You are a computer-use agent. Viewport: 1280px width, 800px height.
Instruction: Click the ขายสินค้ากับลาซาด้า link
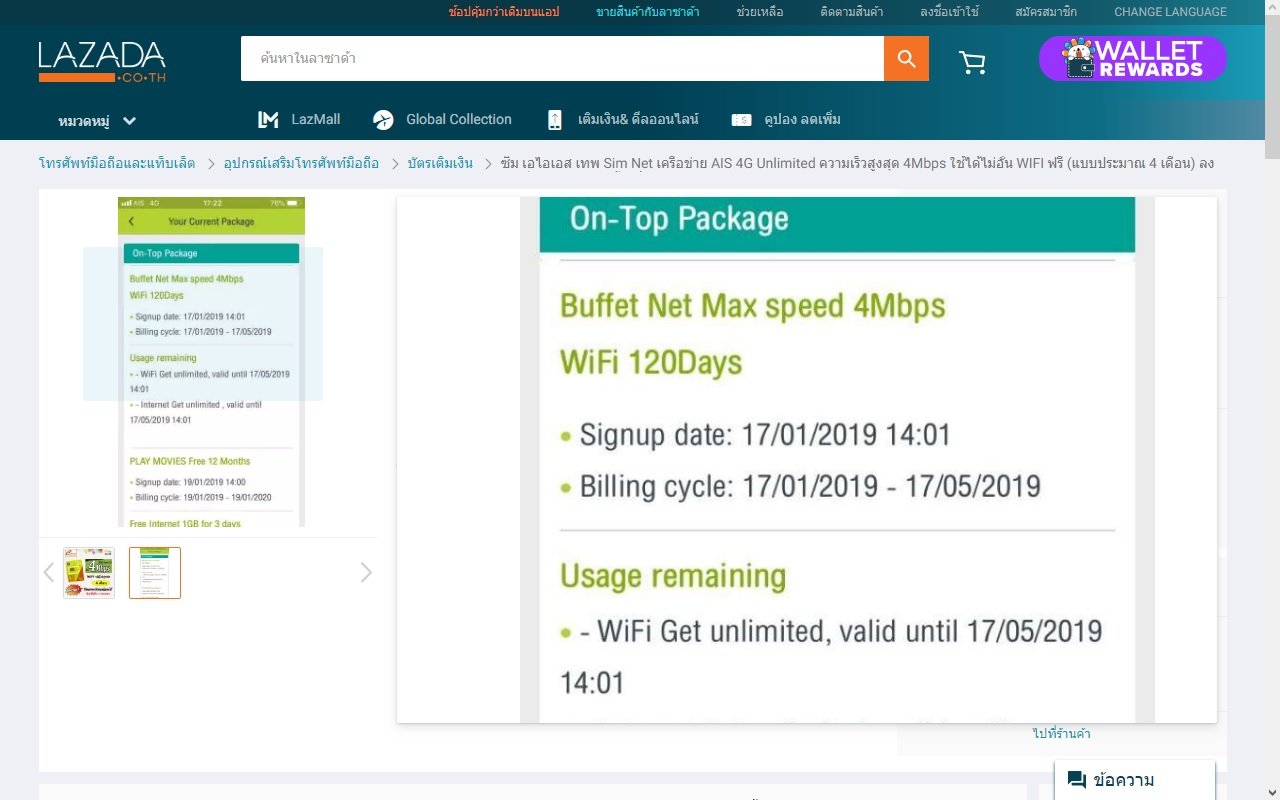tap(648, 12)
